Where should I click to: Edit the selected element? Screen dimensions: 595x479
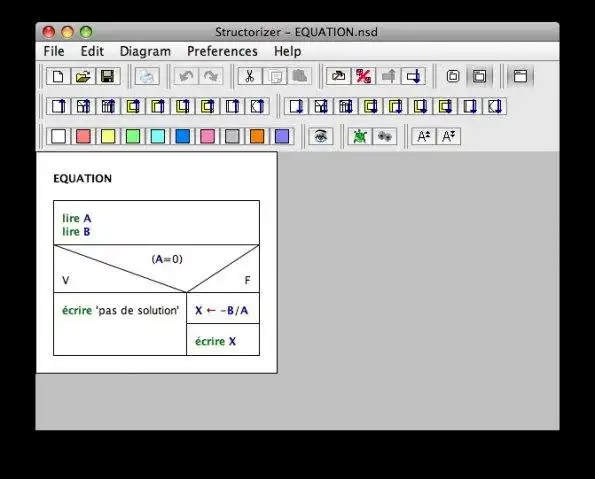coord(338,76)
